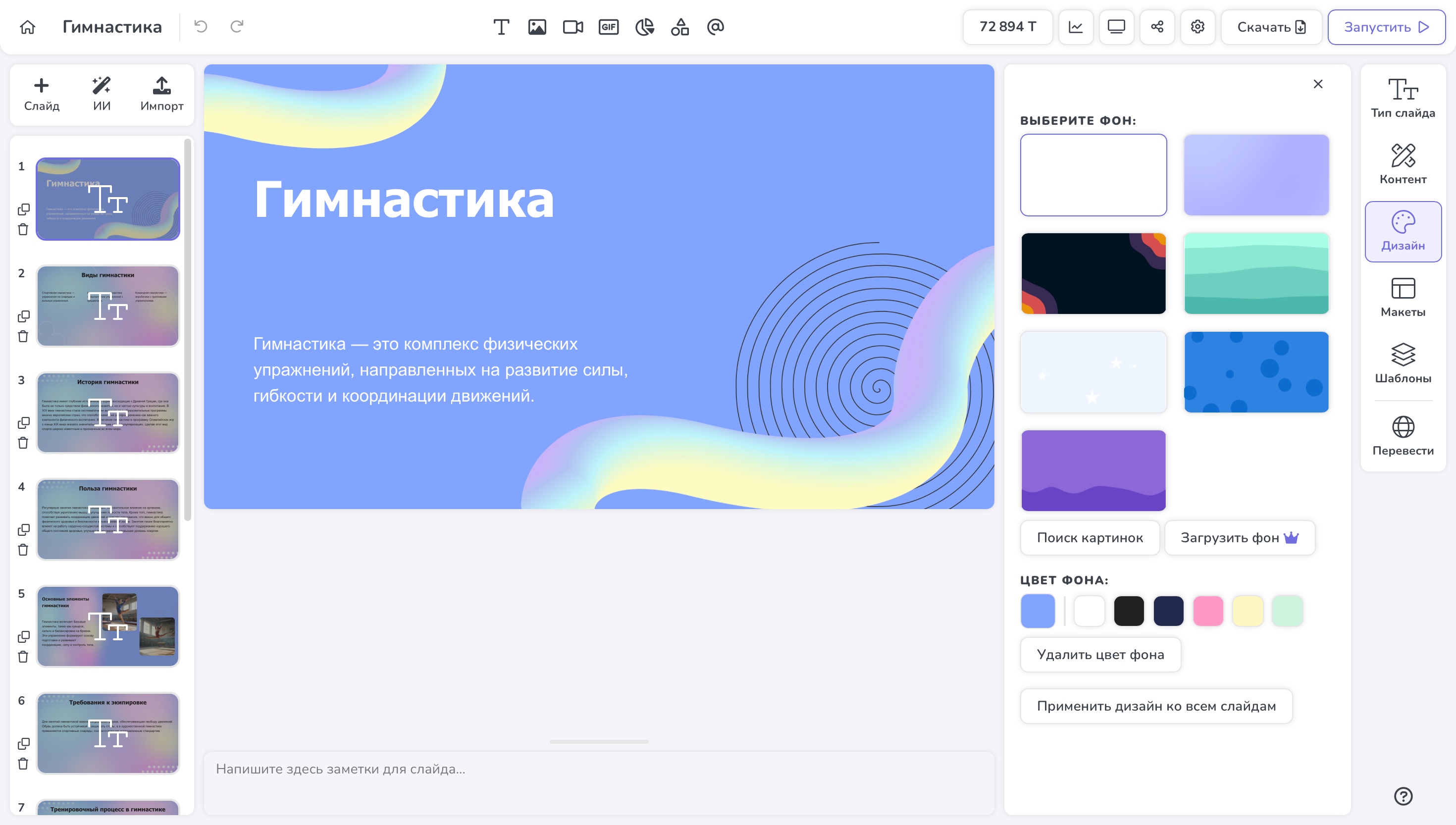Delete slide 3

(23, 443)
